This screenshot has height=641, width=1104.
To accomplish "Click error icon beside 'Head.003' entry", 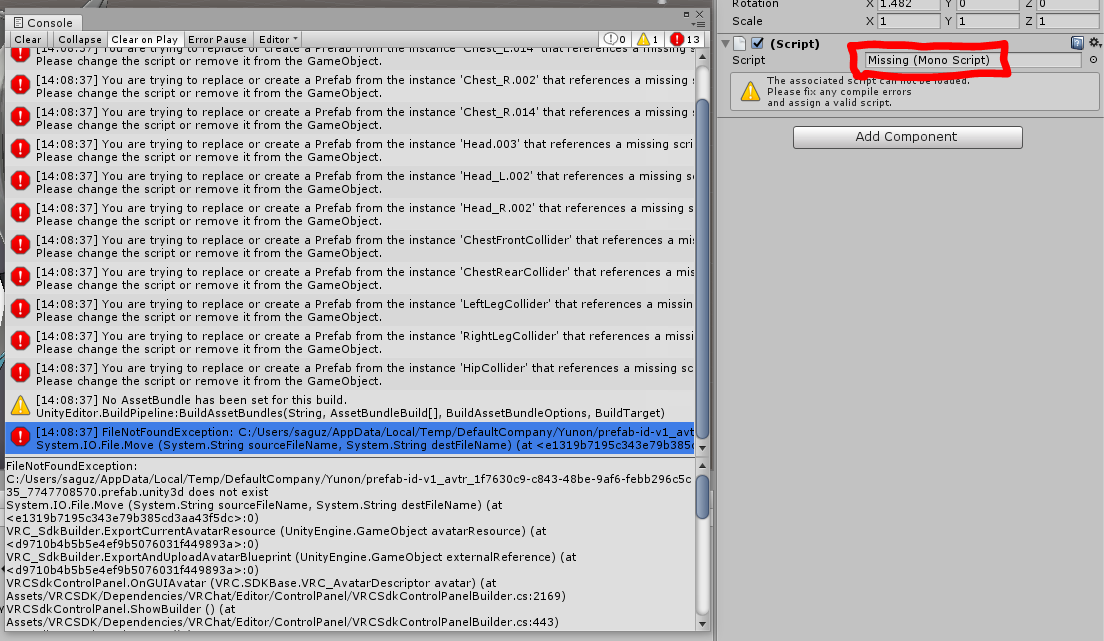I will (x=20, y=149).
